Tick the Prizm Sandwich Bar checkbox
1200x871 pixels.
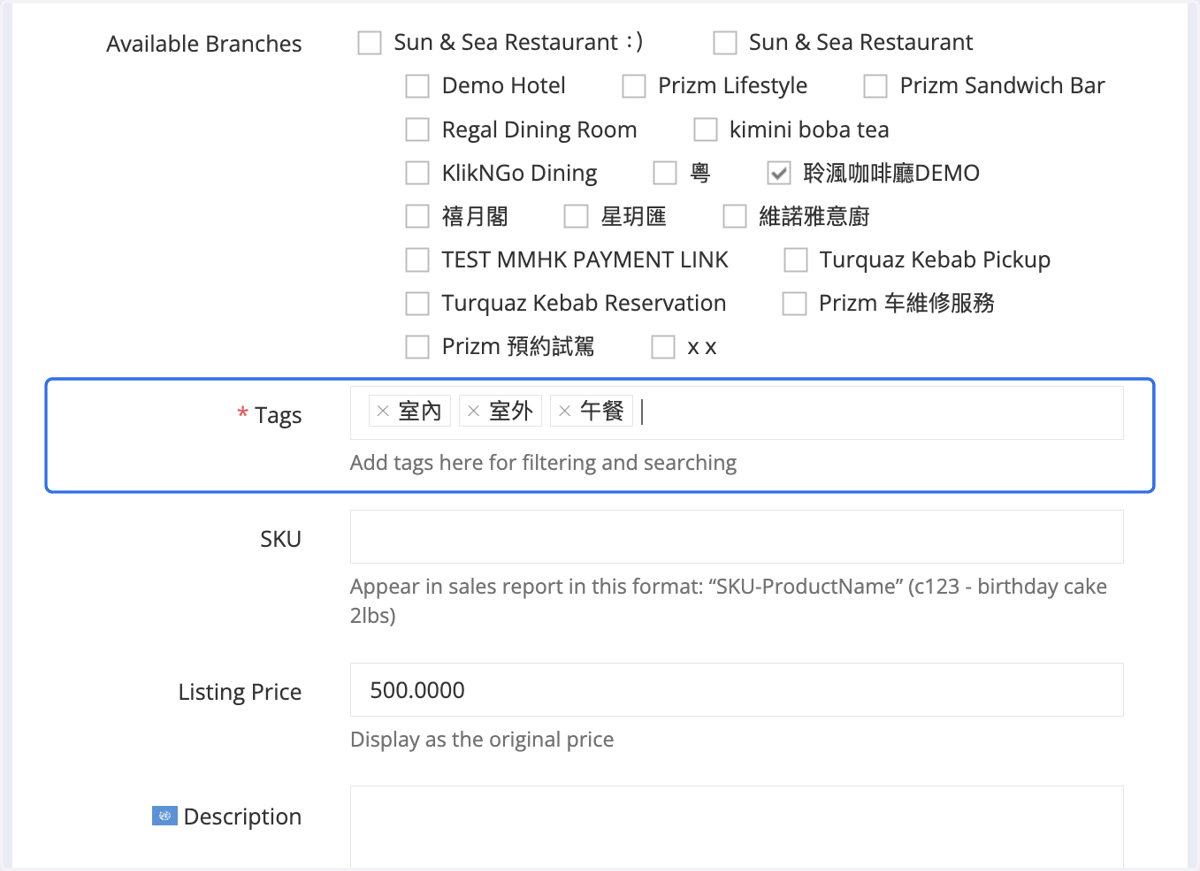(875, 87)
